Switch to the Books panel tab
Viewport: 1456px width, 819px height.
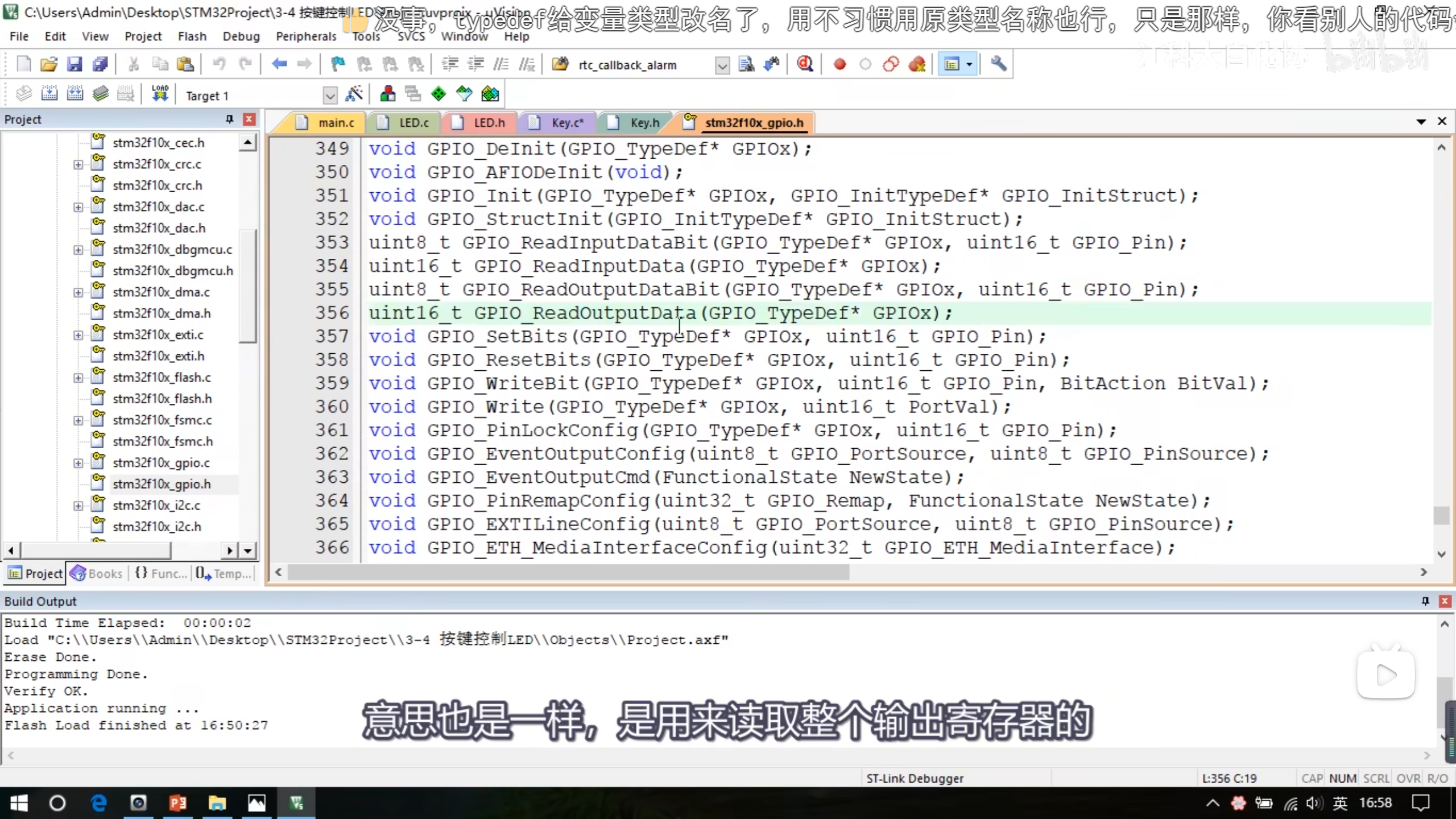click(97, 573)
